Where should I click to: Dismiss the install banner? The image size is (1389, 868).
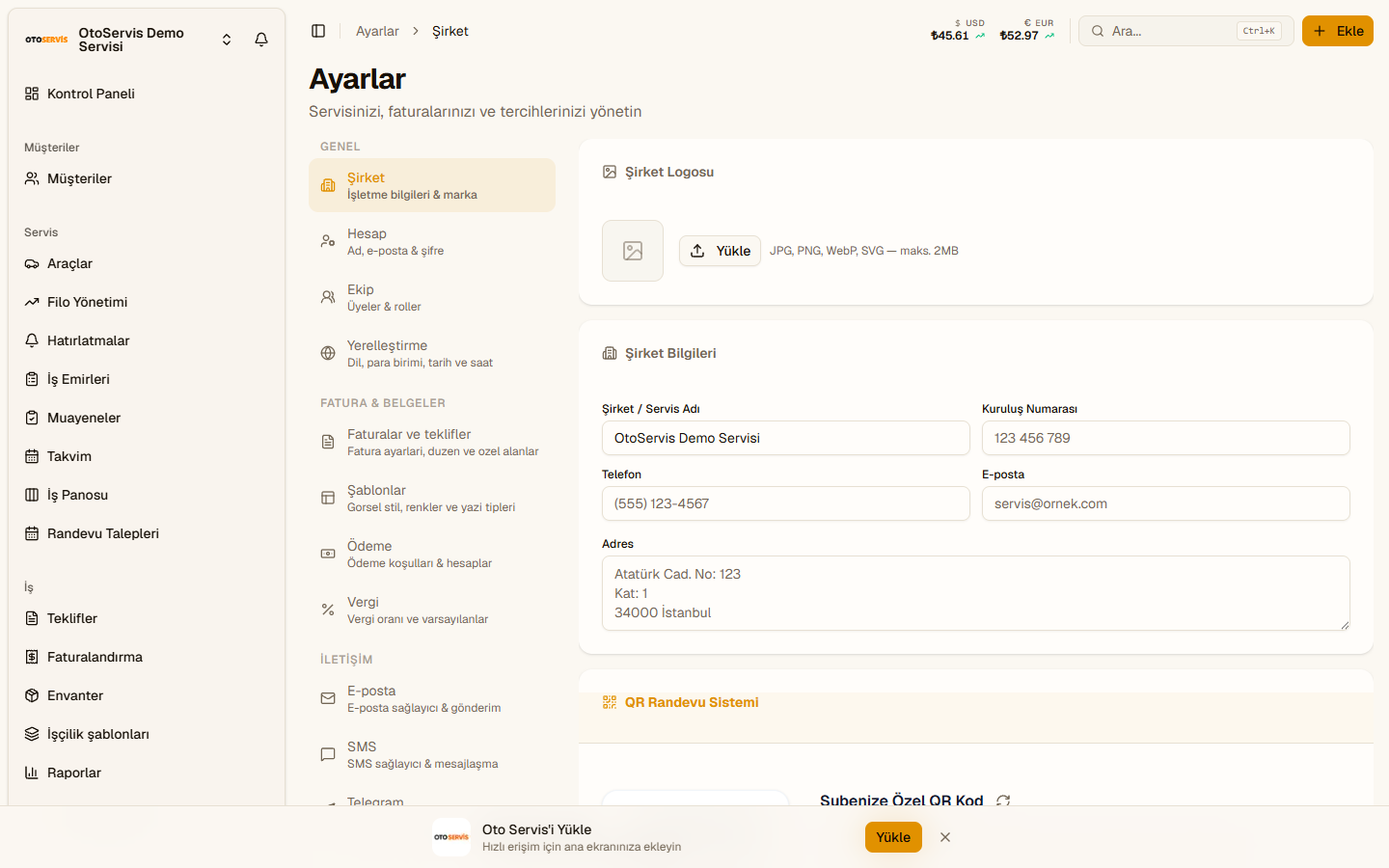pyautogui.click(x=945, y=837)
